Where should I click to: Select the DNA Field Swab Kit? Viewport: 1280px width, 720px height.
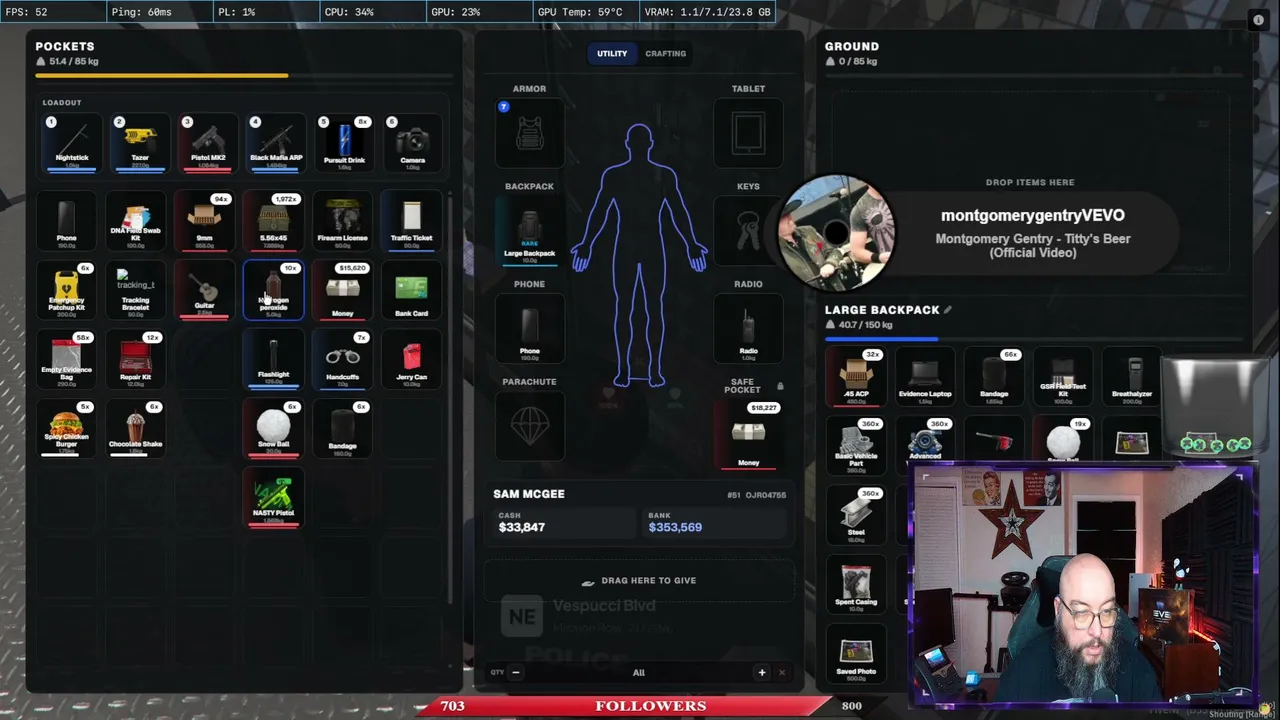click(135, 222)
